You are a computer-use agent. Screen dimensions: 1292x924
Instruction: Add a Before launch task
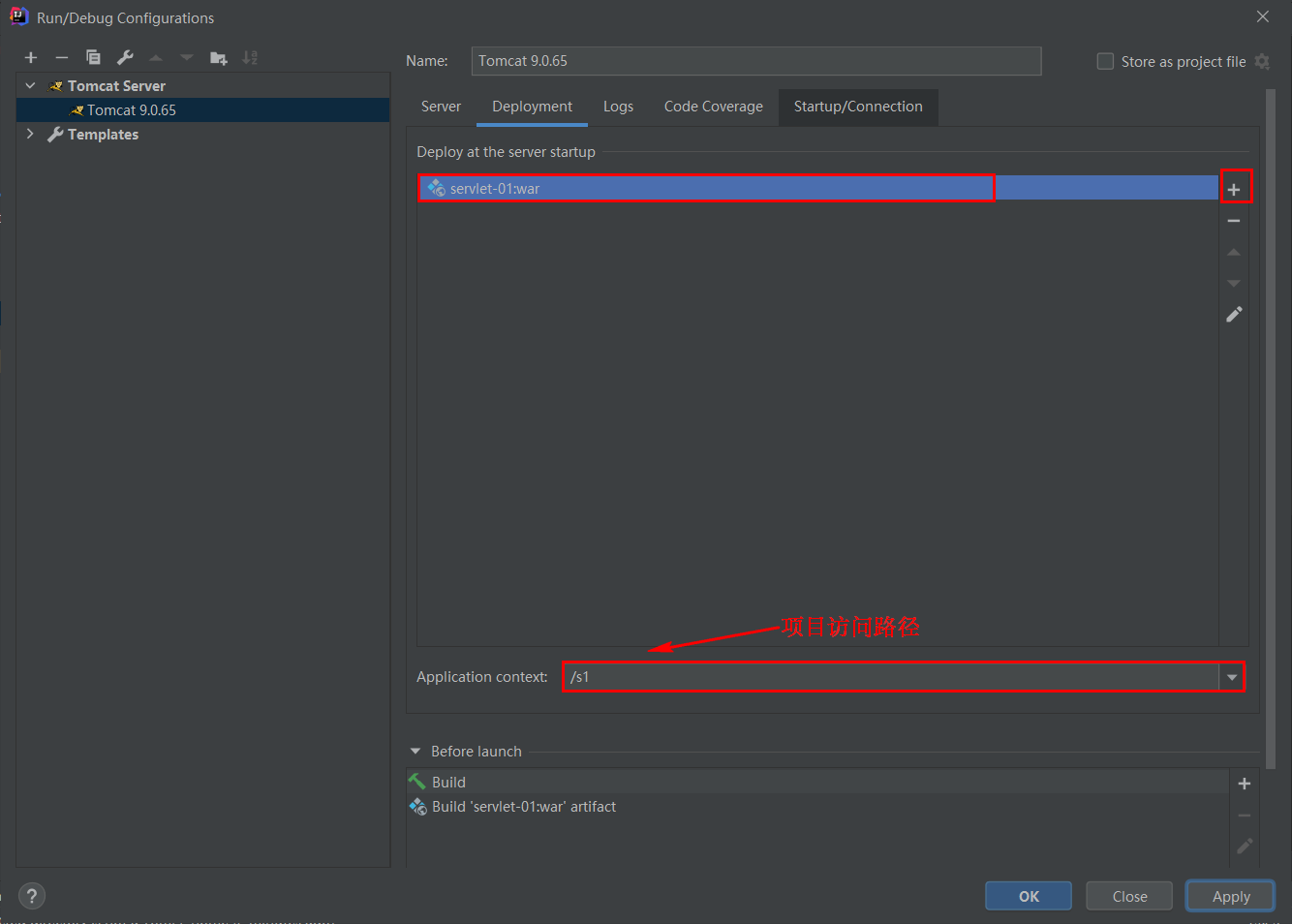[1245, 784]
